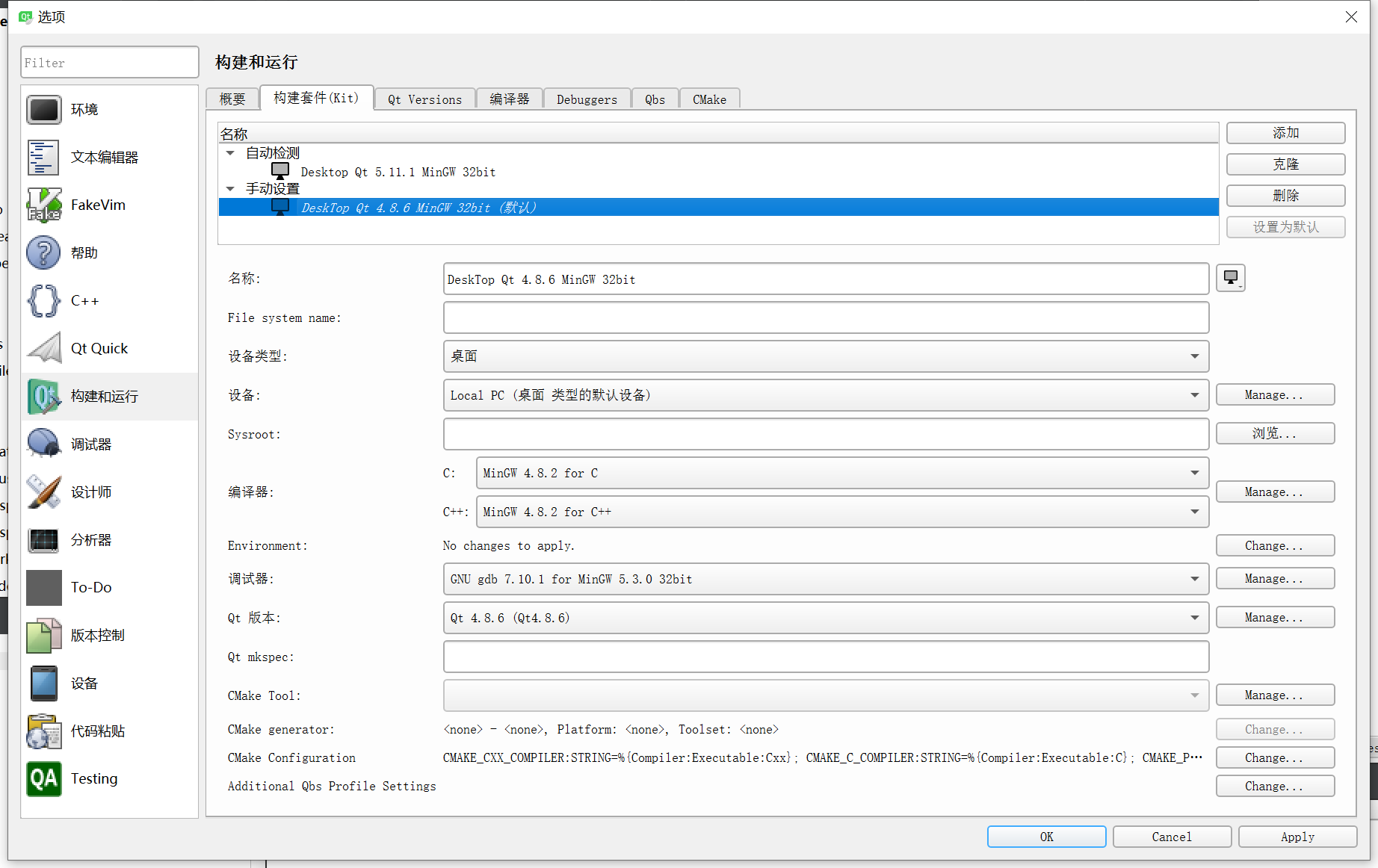Switch to the CMake tab
The width and height of the screenshot is (1378, 868).
tap(709, 99)
